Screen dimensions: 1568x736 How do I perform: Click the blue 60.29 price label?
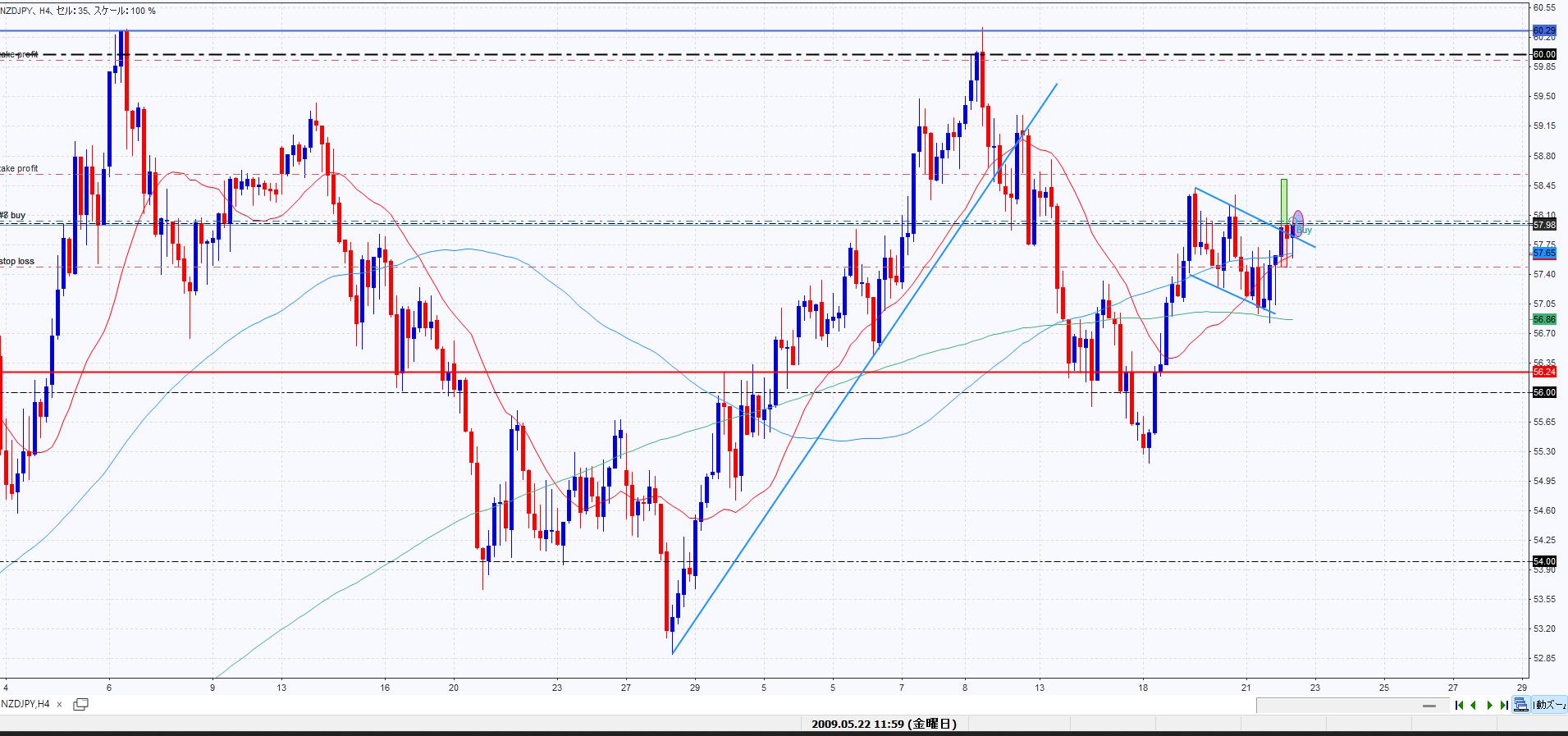coord(1543,30)
